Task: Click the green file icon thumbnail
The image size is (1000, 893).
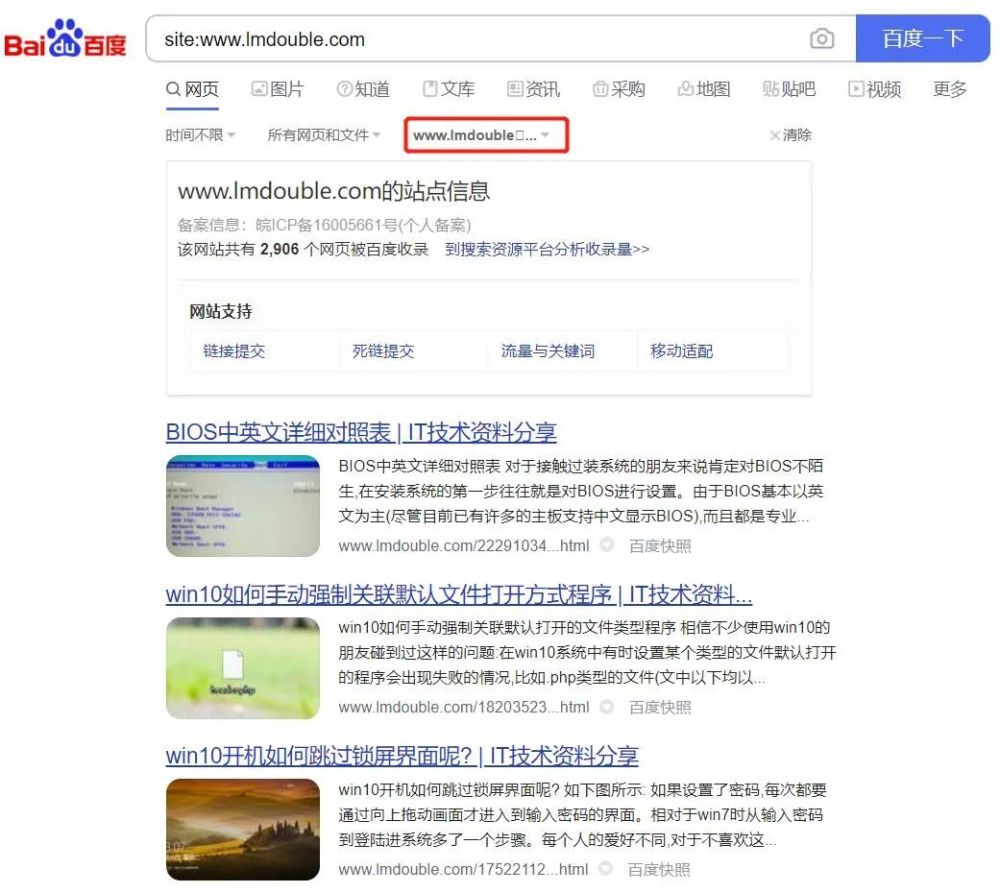Action: [x=243, y=668]
